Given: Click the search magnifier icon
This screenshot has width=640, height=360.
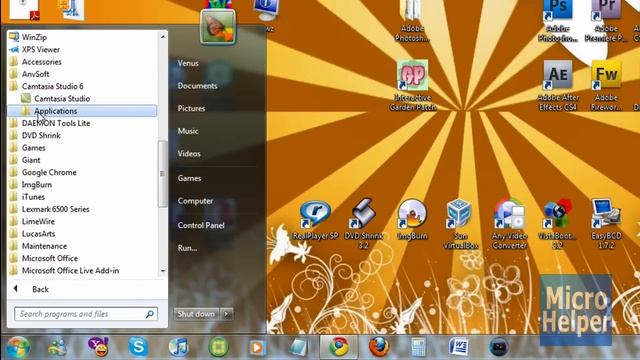Looking at the screenshot, I should coord(150,314).
